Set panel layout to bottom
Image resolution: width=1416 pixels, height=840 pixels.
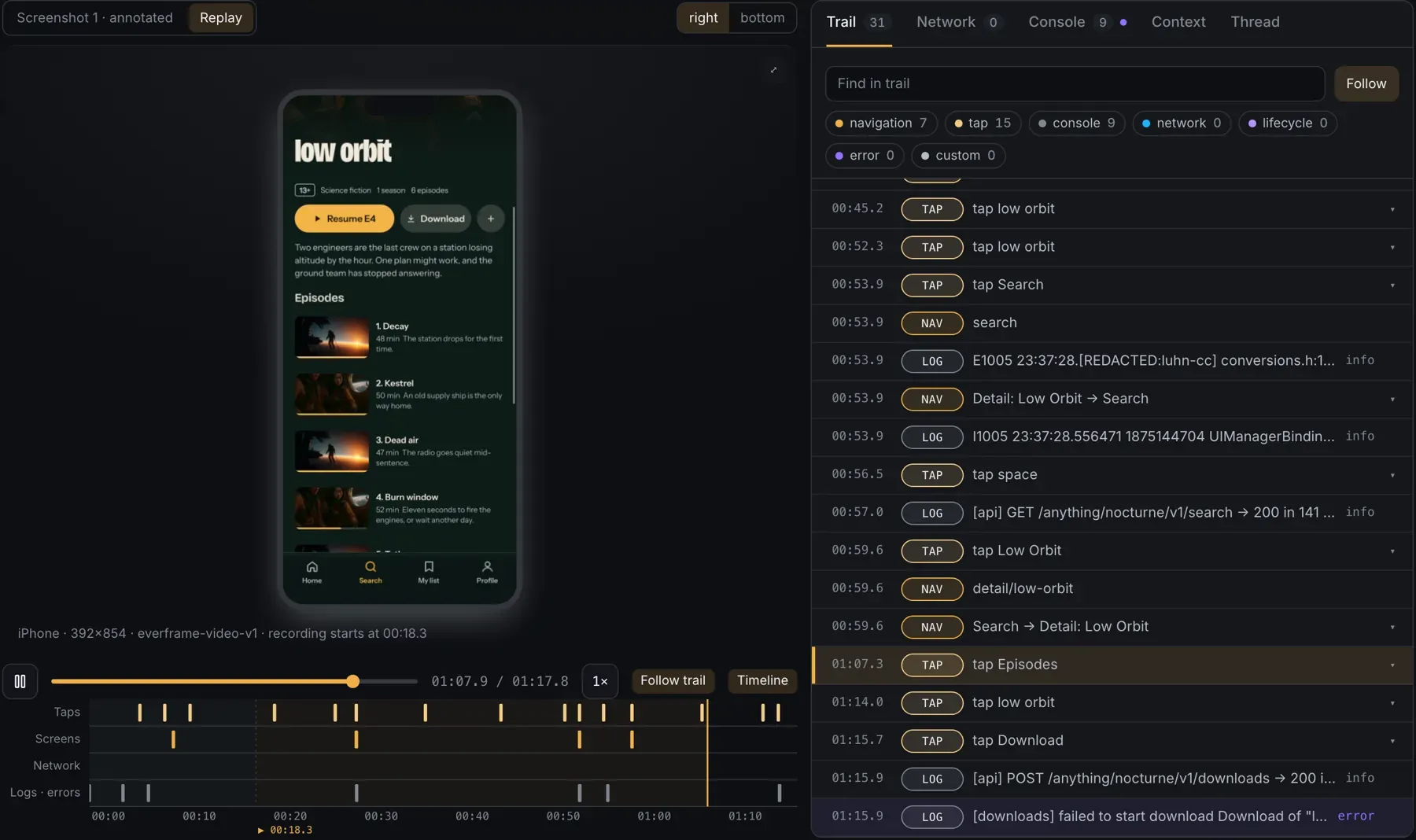pos(762,18)
